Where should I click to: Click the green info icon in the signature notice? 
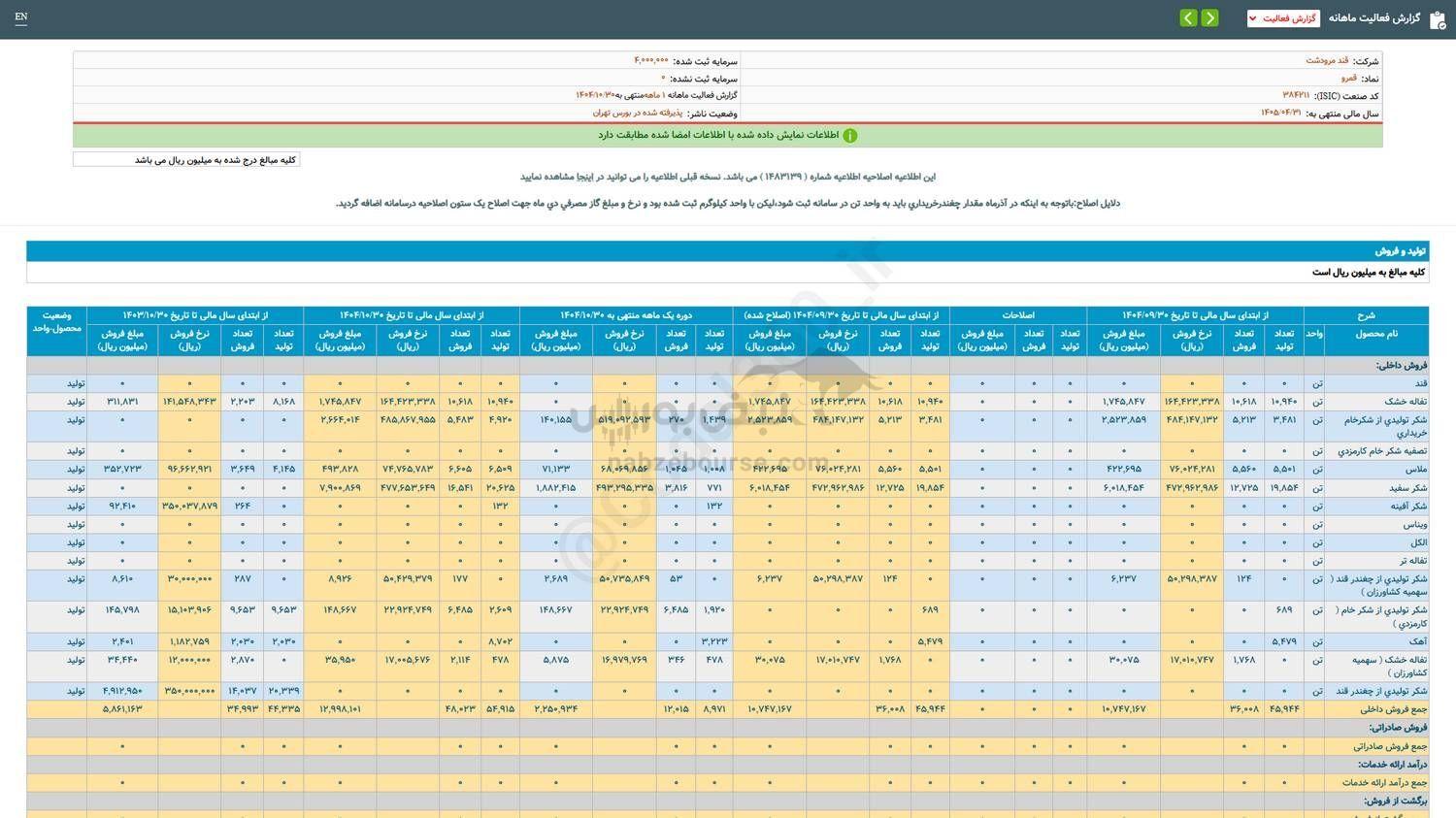click(850, 136)
